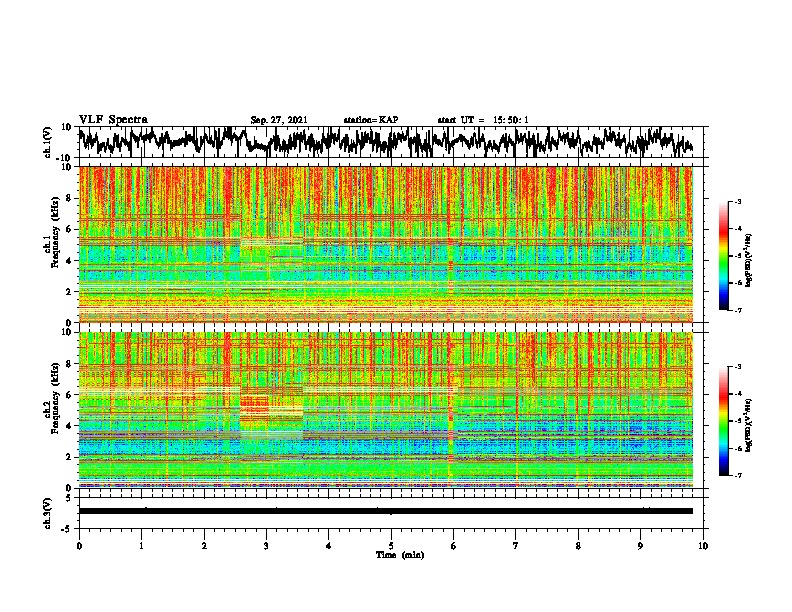Click time axis tick label "4"
The width and height of the screenshot is (792, 612).
pos(329,546)
